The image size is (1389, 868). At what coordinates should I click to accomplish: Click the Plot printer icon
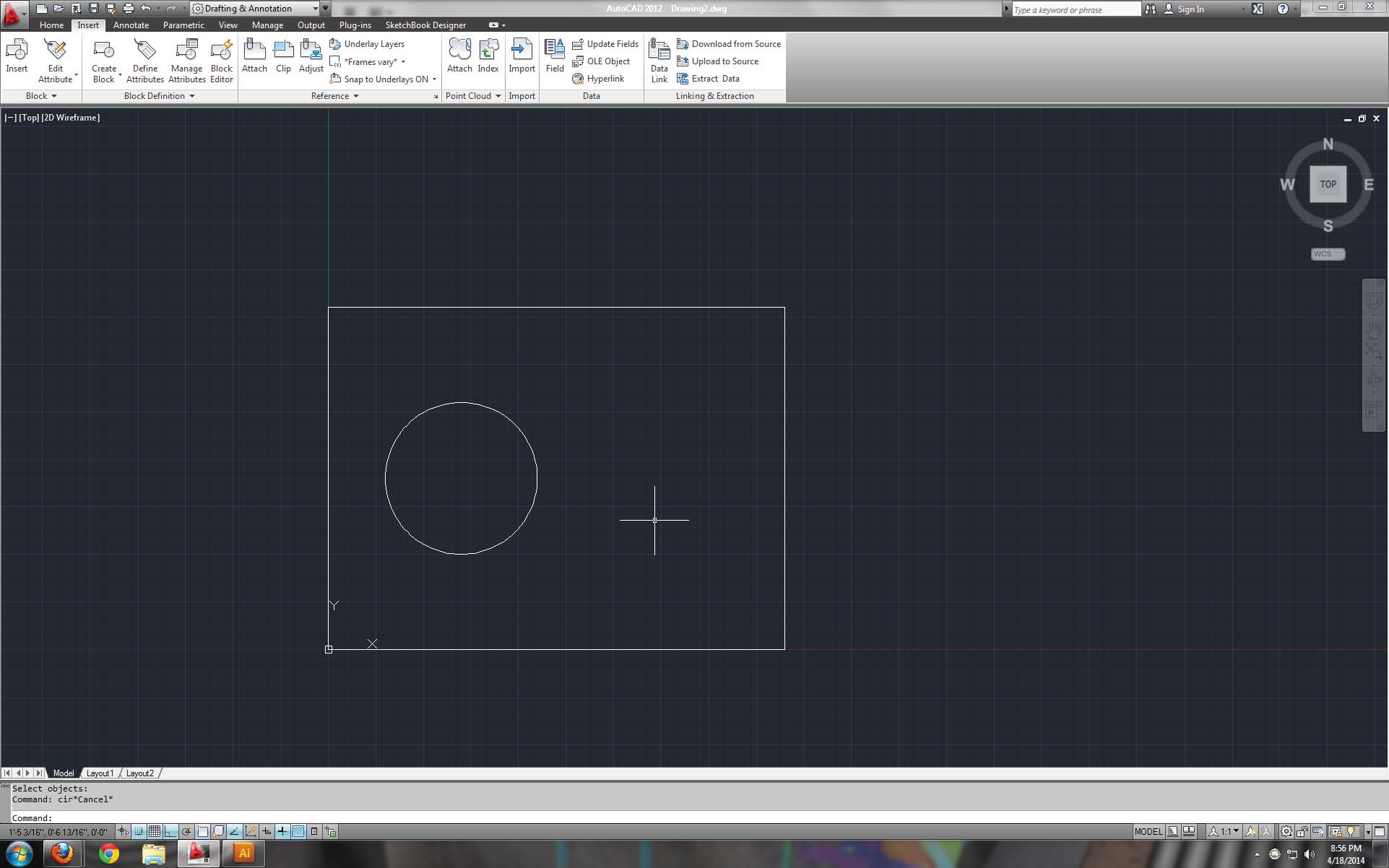coord(128,9)
